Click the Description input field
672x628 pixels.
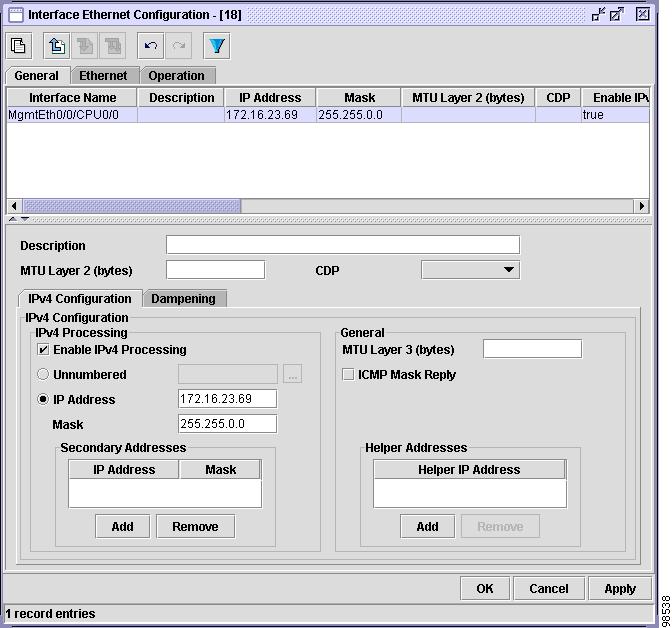(x=343, y=245)
